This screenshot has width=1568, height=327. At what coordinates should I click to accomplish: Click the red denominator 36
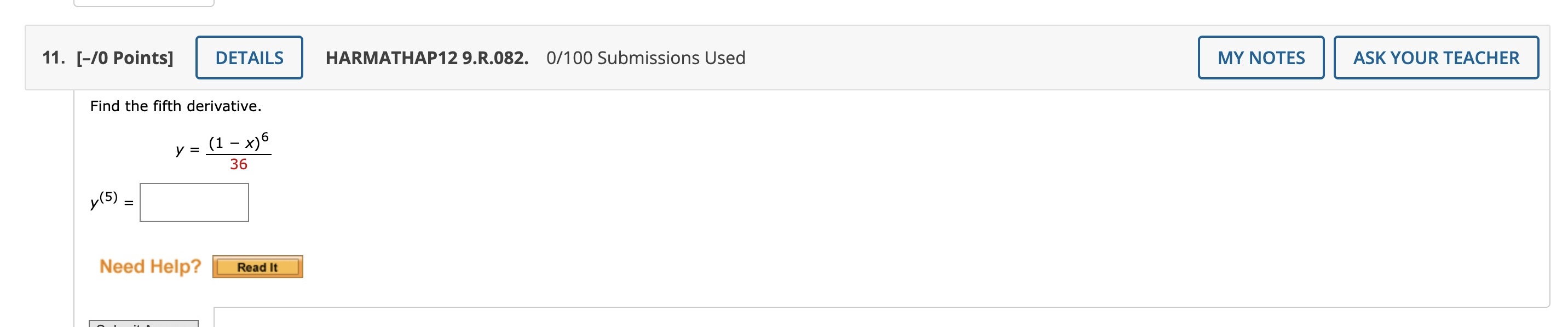click(239, 164)
